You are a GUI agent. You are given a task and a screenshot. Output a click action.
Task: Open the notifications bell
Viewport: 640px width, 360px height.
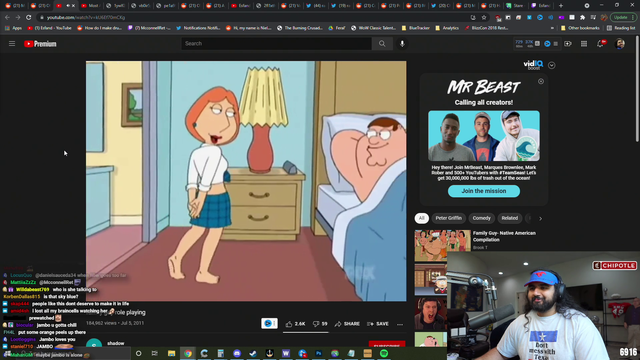tap(600, 44)
